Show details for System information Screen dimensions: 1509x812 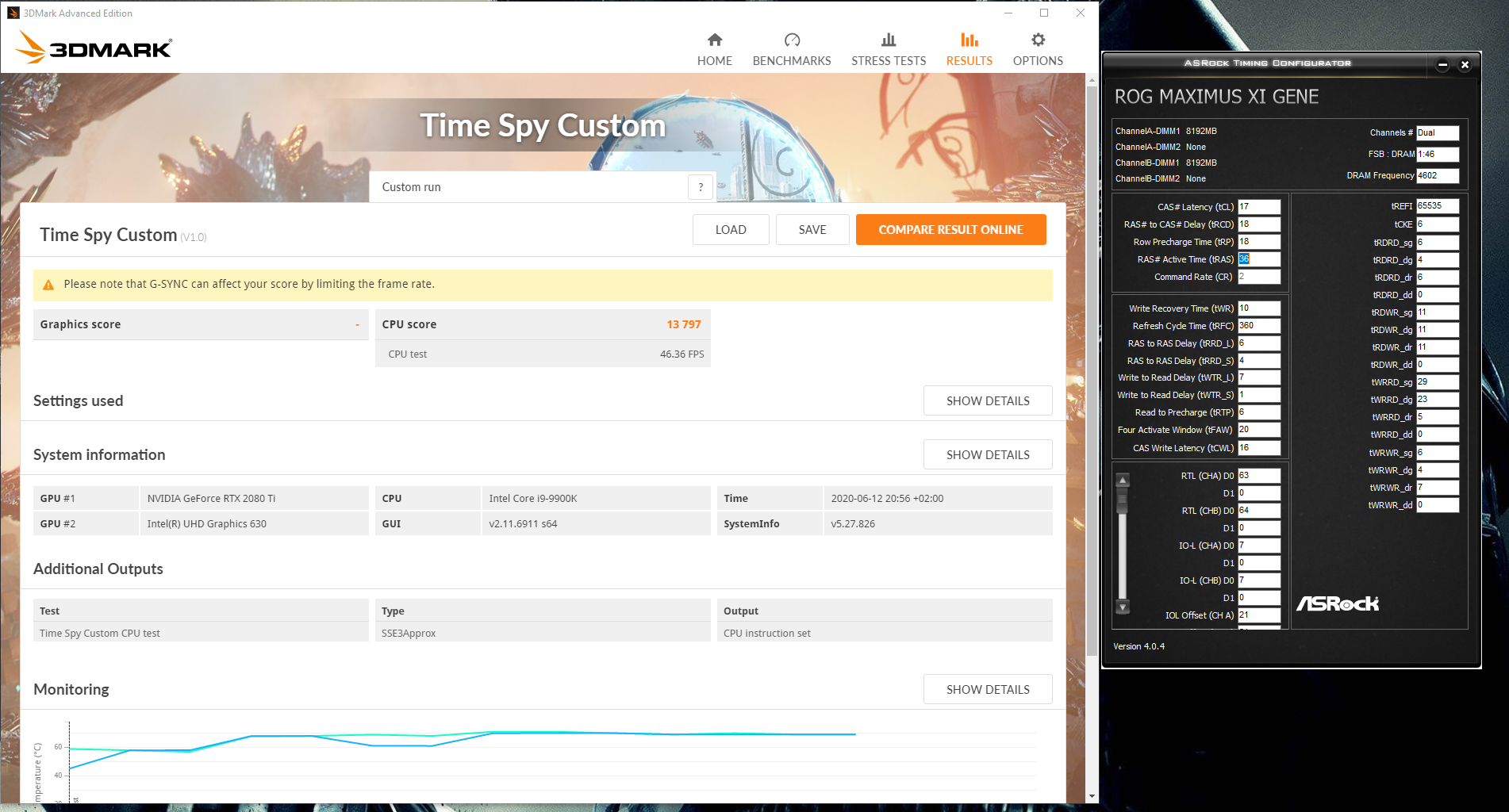(988, 455)
